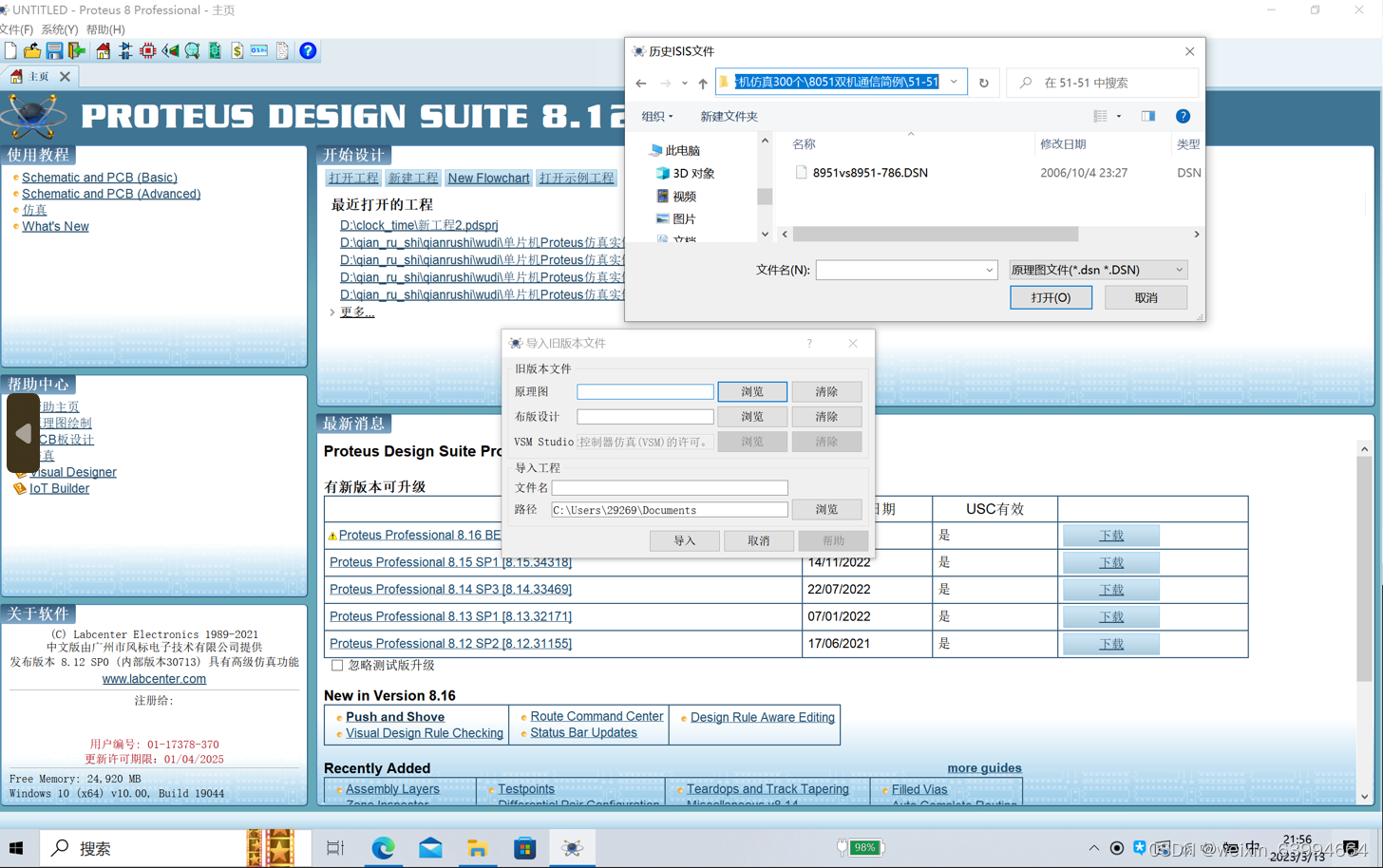Click the Close Project door icon
This screenshot has width=1383, height=868.
[x=77, y=50]
